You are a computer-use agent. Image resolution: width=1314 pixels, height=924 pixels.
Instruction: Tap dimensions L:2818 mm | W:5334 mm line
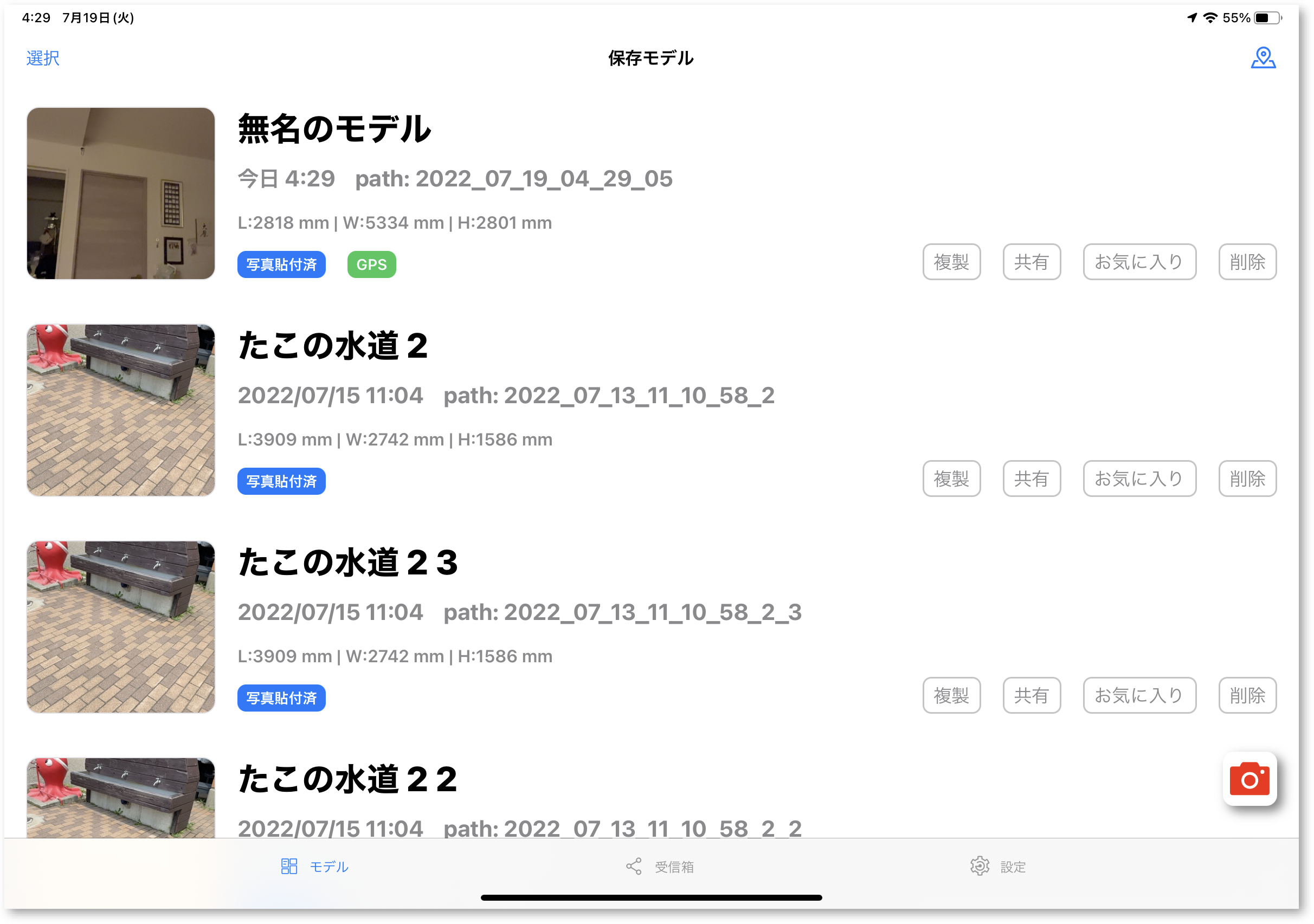(x=395, y=223)
